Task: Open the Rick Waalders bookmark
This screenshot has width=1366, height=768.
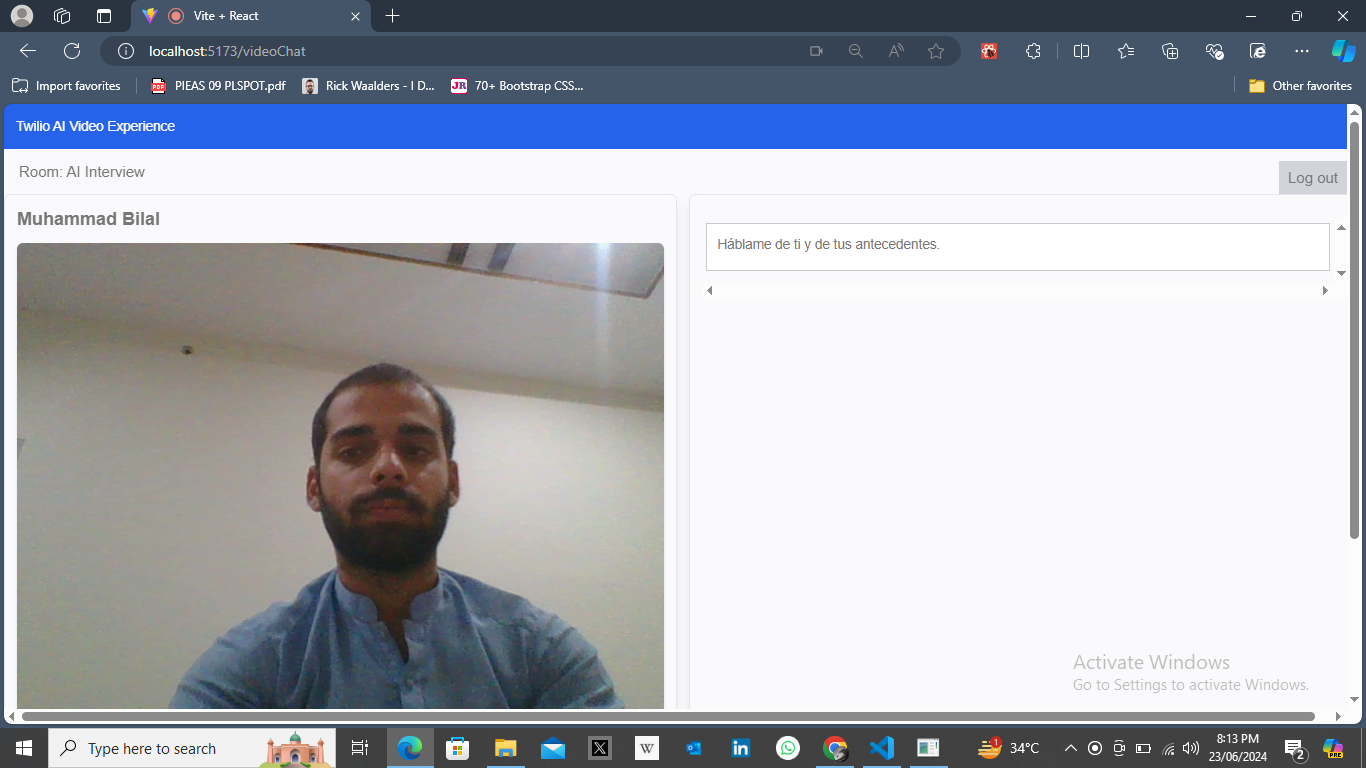Action: pos(368,86)
